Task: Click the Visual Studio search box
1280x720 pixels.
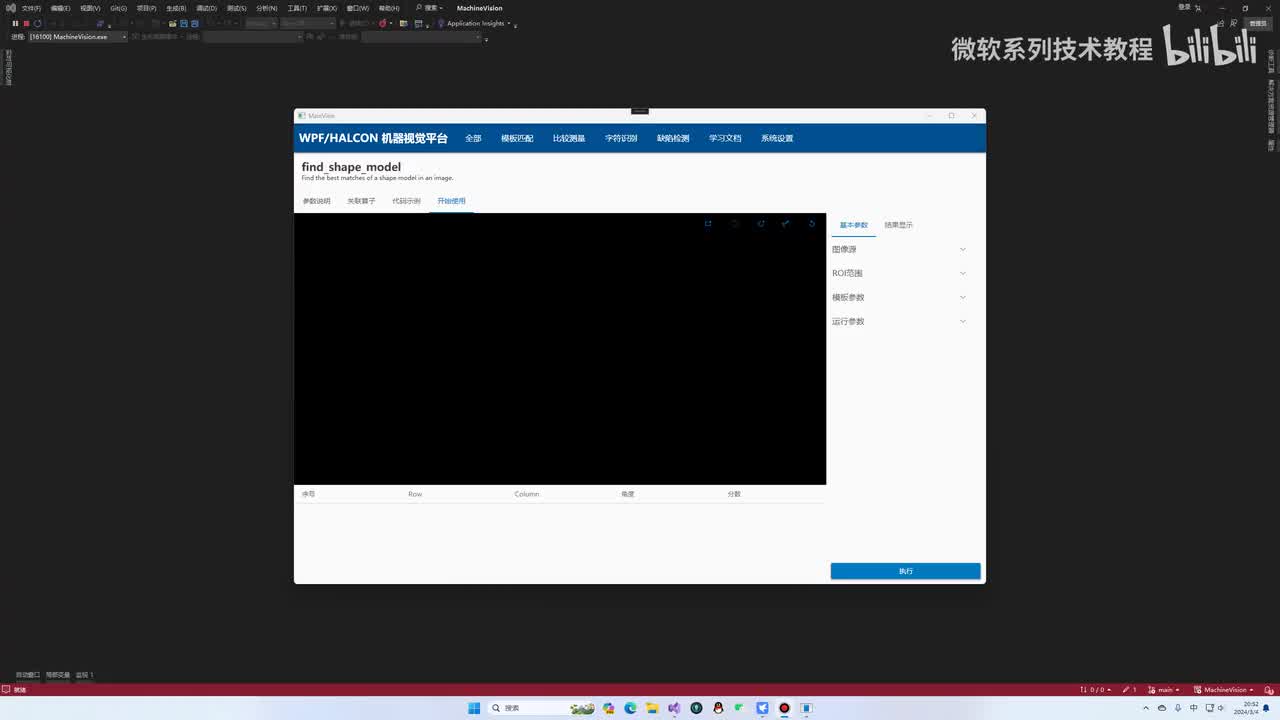Action: (x=429, y=8)
